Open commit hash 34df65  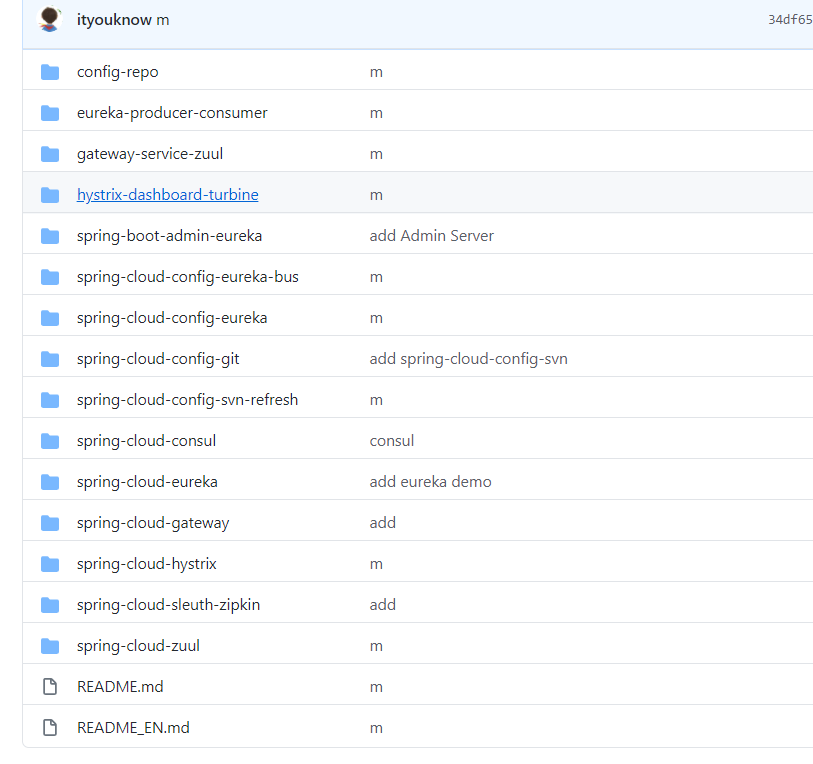[790, 20]
